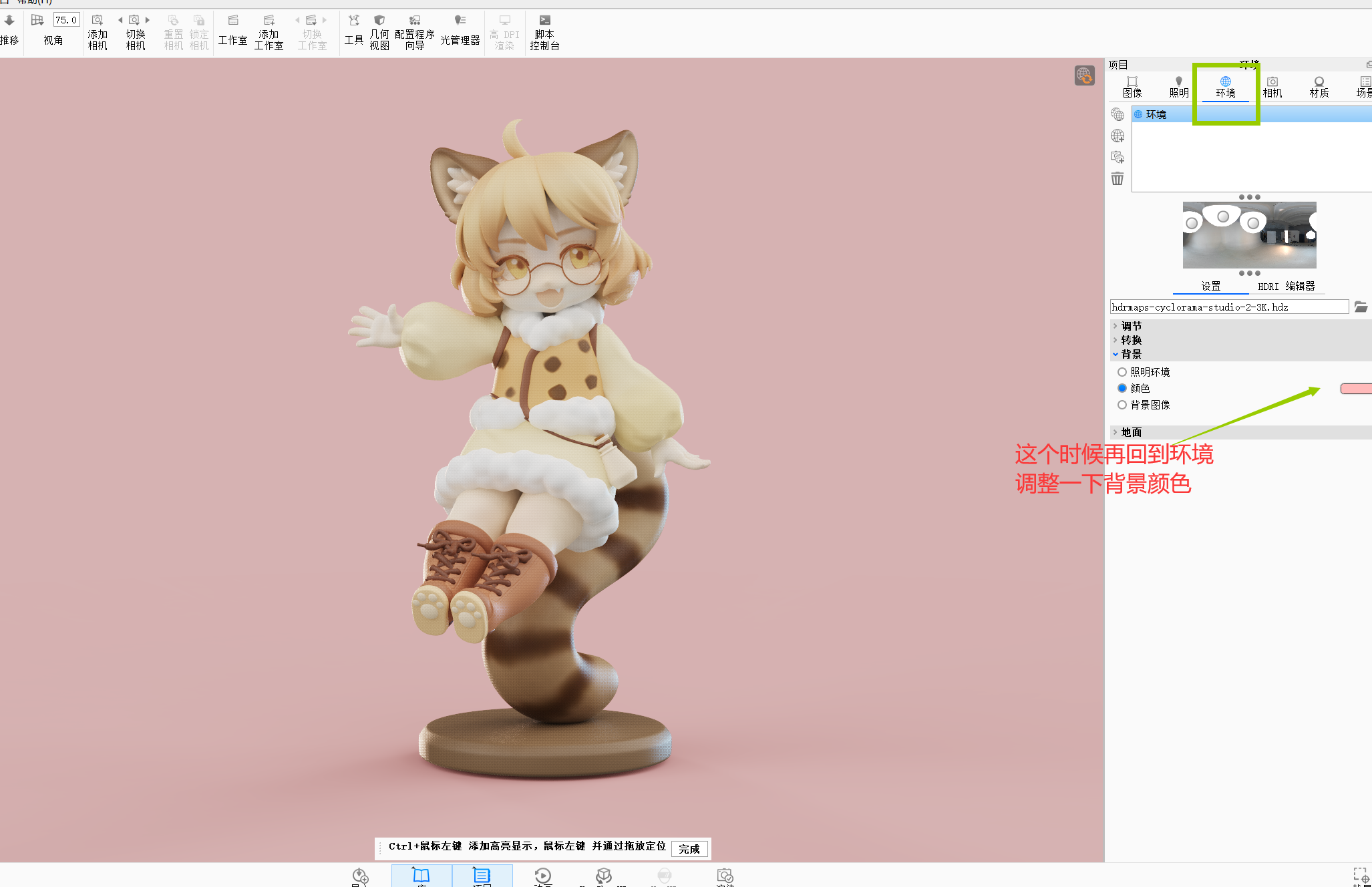
Task: Open the pink background color swatch
Action: (x=1356, y=389)
